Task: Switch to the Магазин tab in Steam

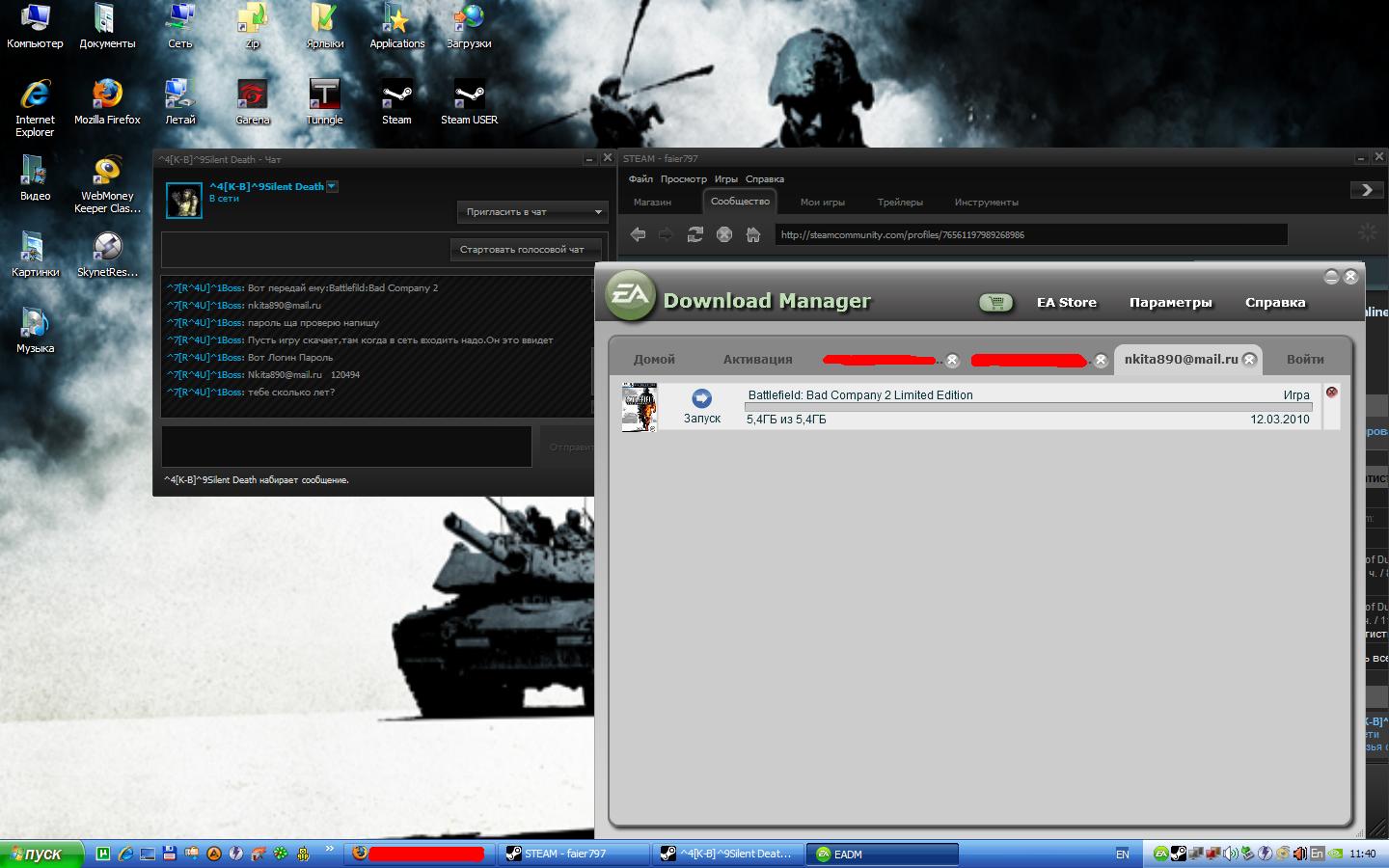Action: (x=652, y=203)
